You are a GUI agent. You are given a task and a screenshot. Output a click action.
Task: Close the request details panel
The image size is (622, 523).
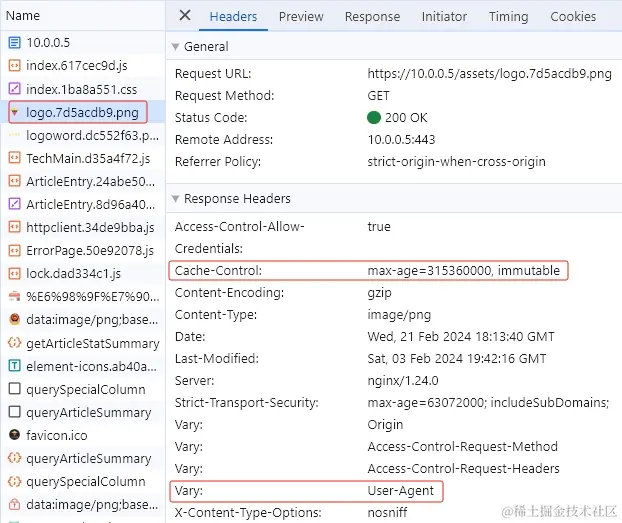click(x=185, y=15)
